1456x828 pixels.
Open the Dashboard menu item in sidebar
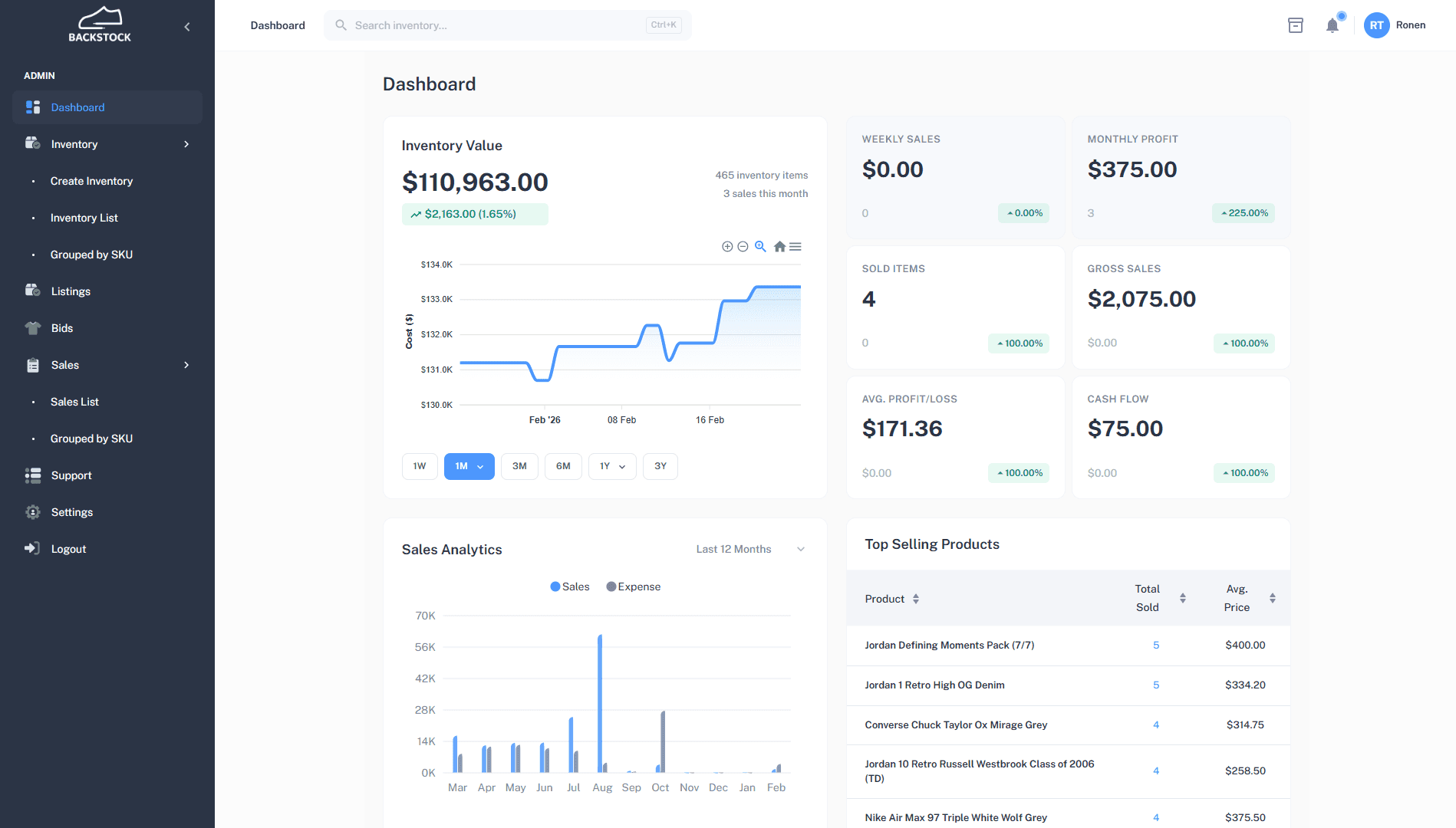pyautogui.click(x=77, y=107)
